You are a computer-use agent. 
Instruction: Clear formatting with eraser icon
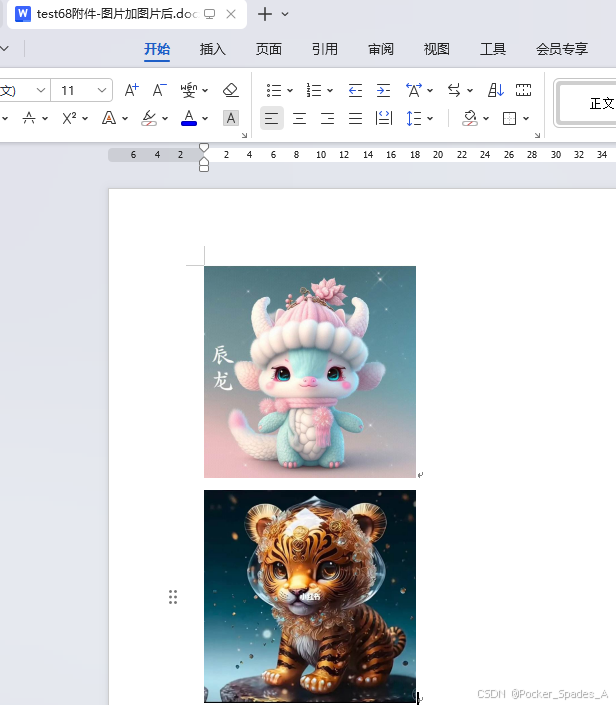(x=231, y=90)
